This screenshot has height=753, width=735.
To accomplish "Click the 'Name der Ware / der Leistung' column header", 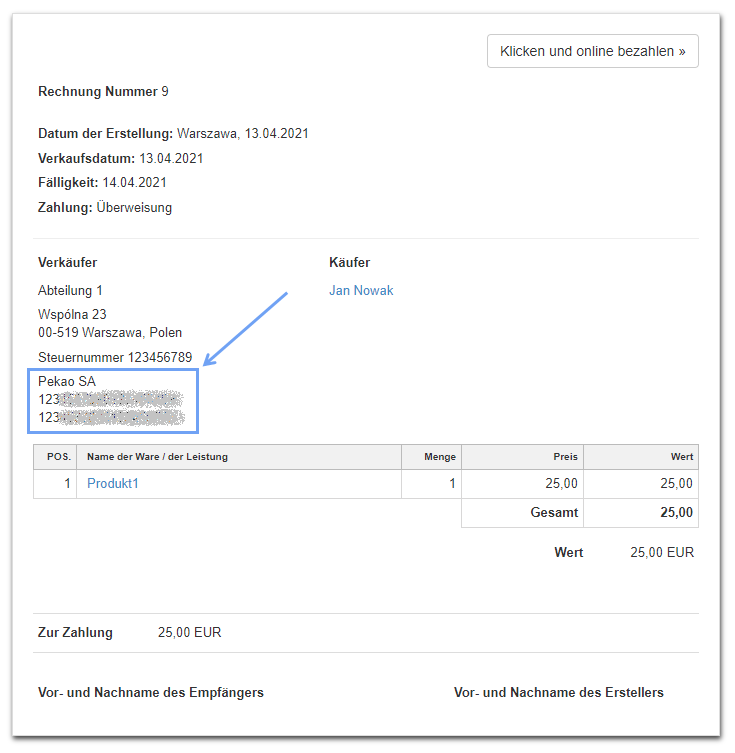I will (158, 457).
